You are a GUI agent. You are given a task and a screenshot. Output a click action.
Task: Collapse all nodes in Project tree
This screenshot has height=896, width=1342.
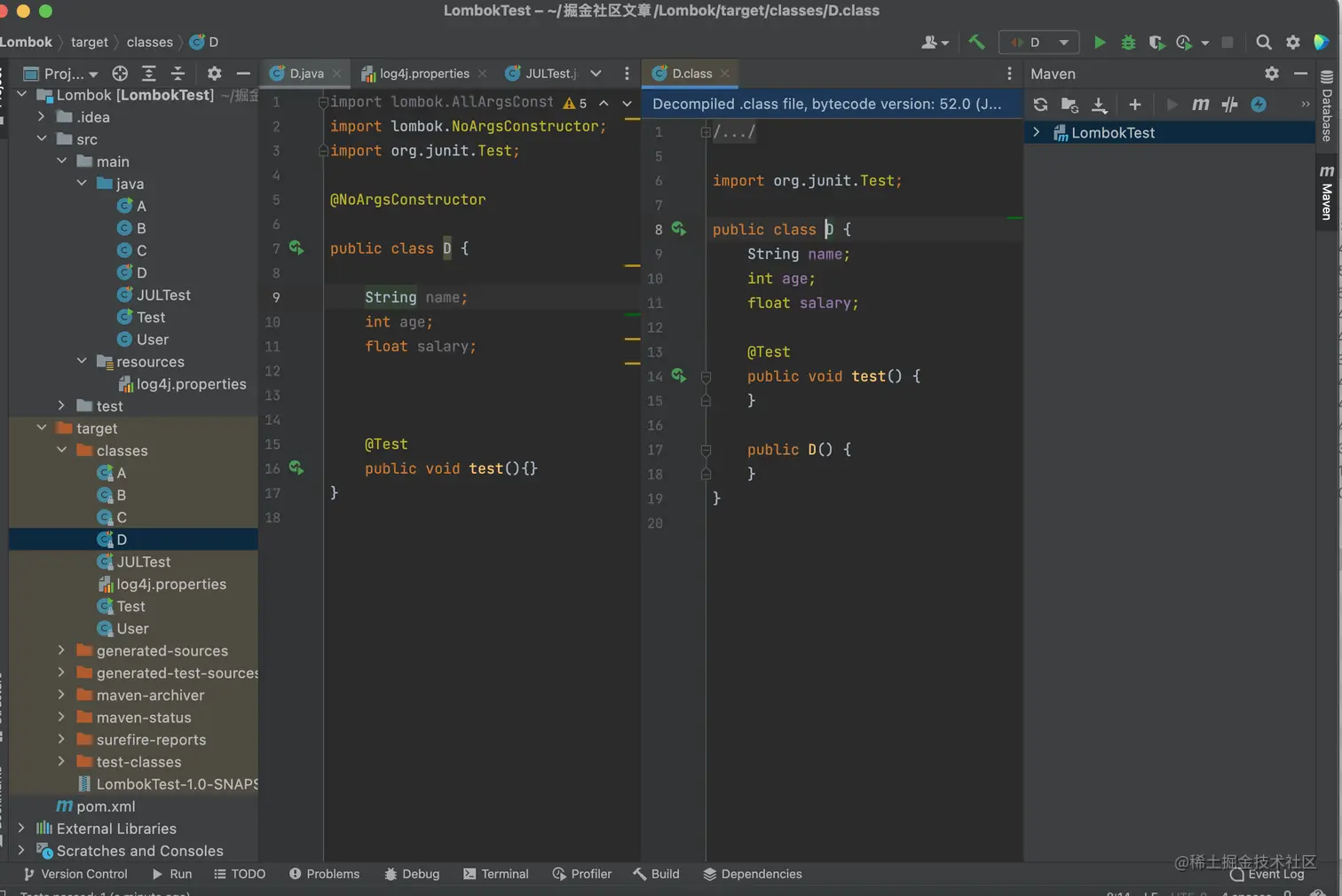178,74
